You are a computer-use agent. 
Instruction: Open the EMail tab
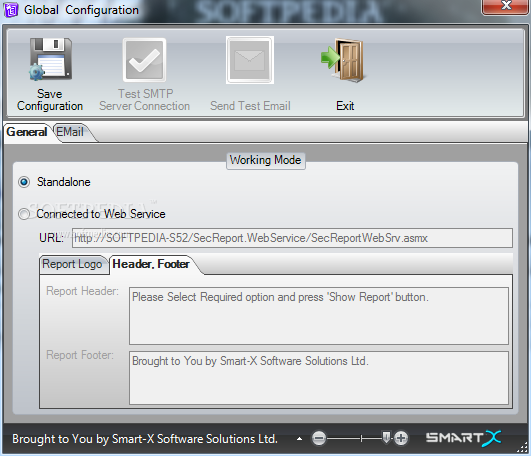coord(70,132)
